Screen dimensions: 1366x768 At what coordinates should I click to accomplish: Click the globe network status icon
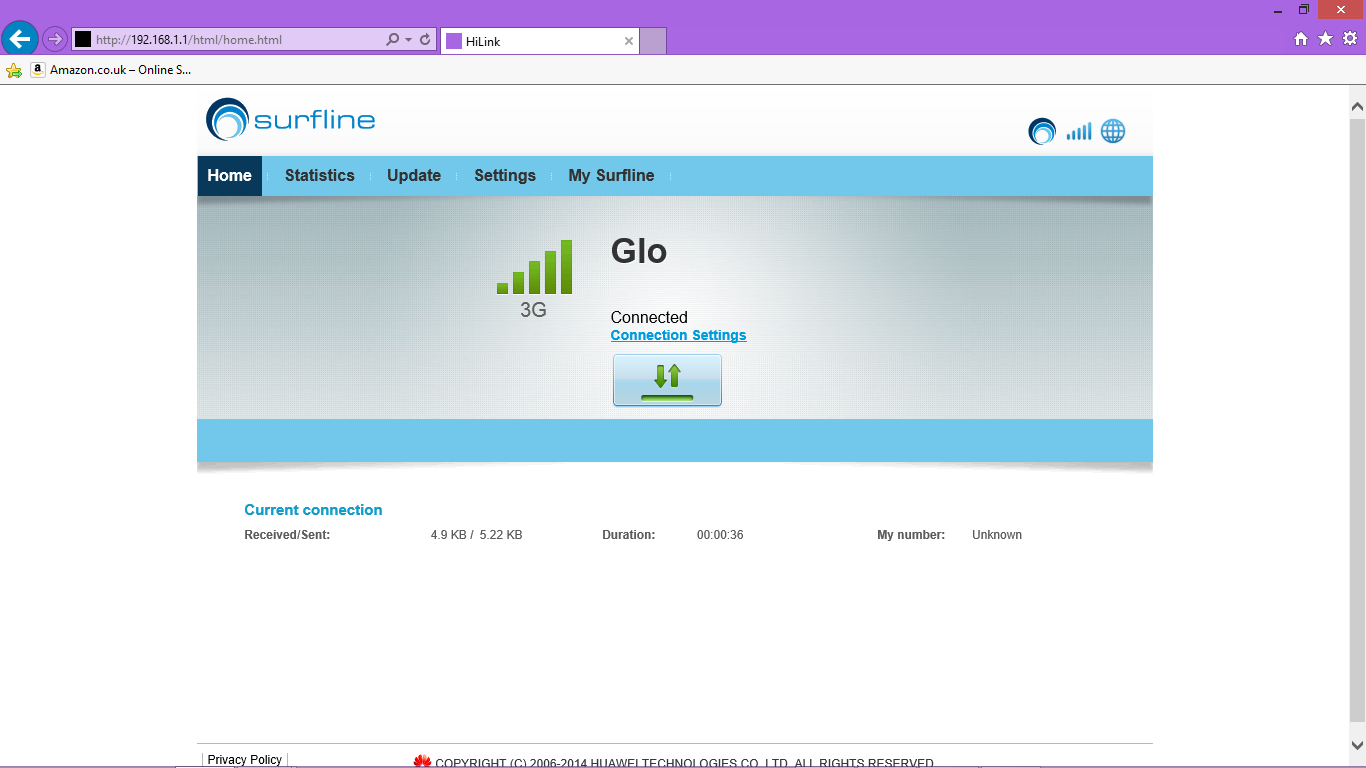click(x=1113, y=131)
